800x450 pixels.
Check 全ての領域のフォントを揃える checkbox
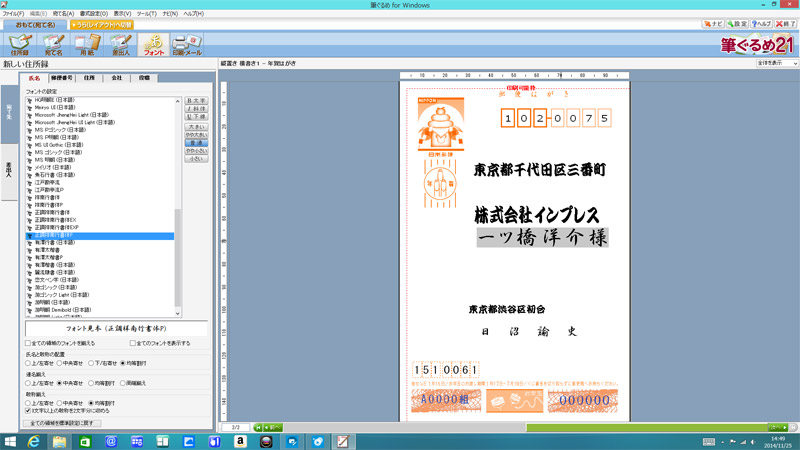click(28, 343)
